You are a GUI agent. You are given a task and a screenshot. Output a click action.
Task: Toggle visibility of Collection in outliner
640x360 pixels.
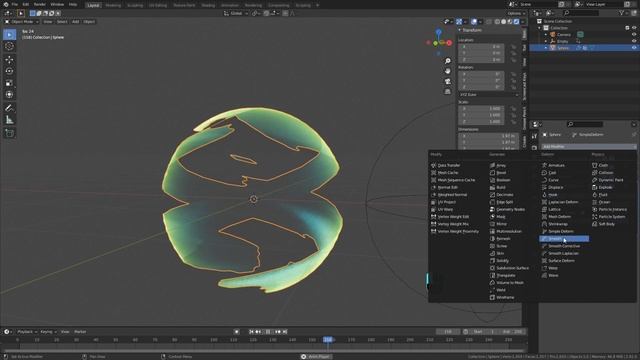click(634, 28)
